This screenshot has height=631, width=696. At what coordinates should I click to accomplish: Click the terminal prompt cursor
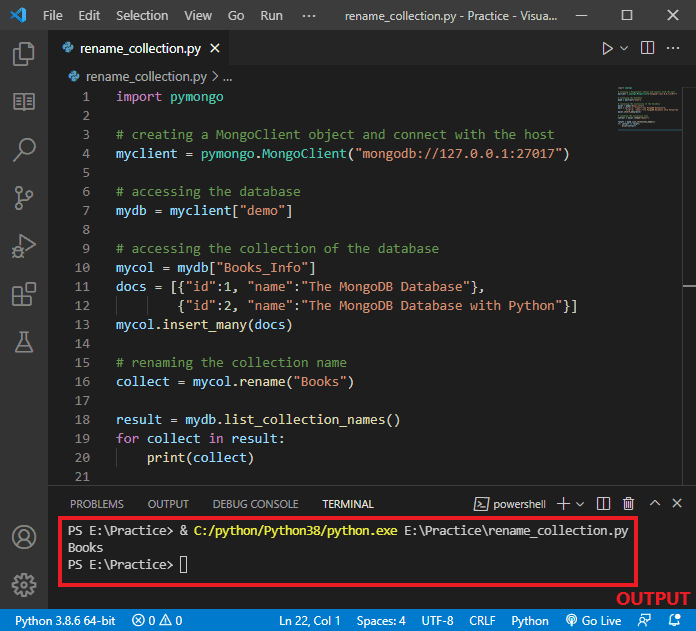183,565
